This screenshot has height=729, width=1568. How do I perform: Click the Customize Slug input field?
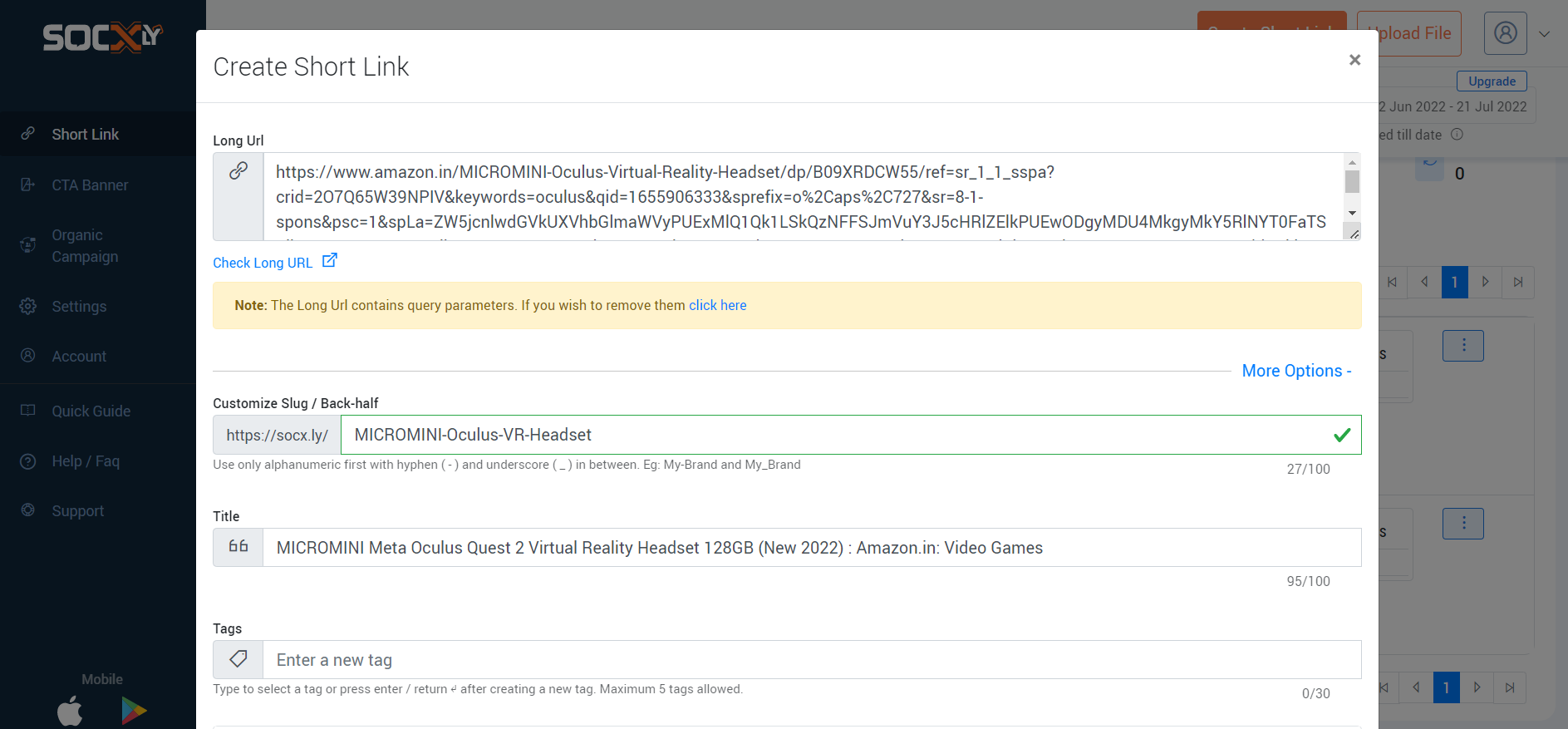pyautogui.click(x=851, y=435)
